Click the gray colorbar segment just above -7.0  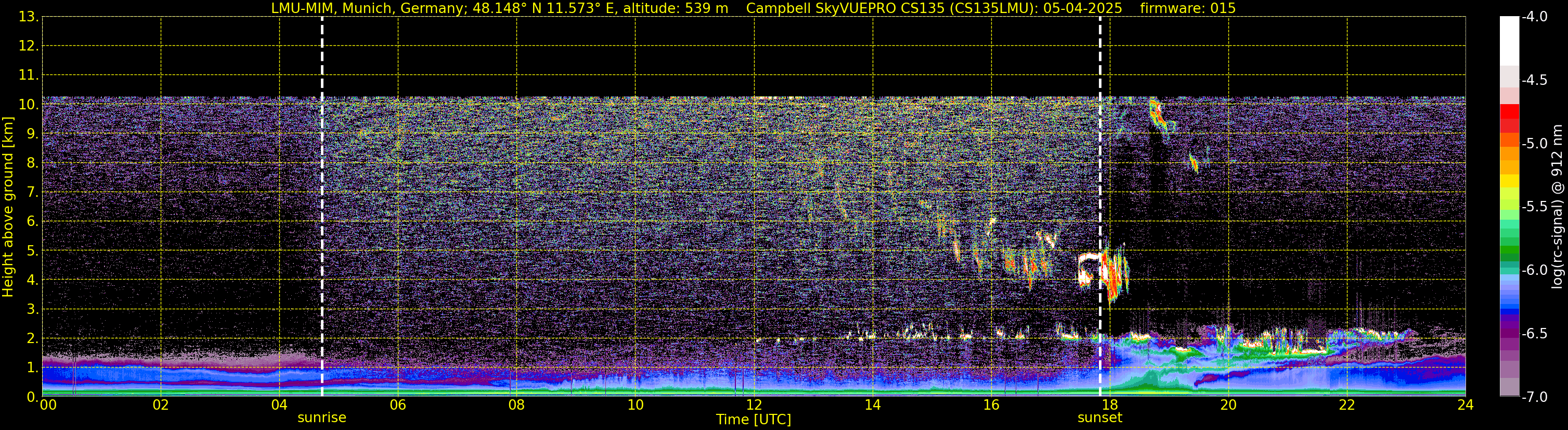[1510, 387]
